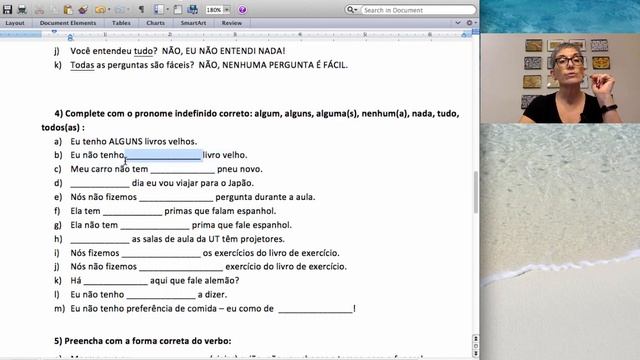640x360 pixels.
Task: Open Redo history dropdown arrow
Action: pos(128,10)
